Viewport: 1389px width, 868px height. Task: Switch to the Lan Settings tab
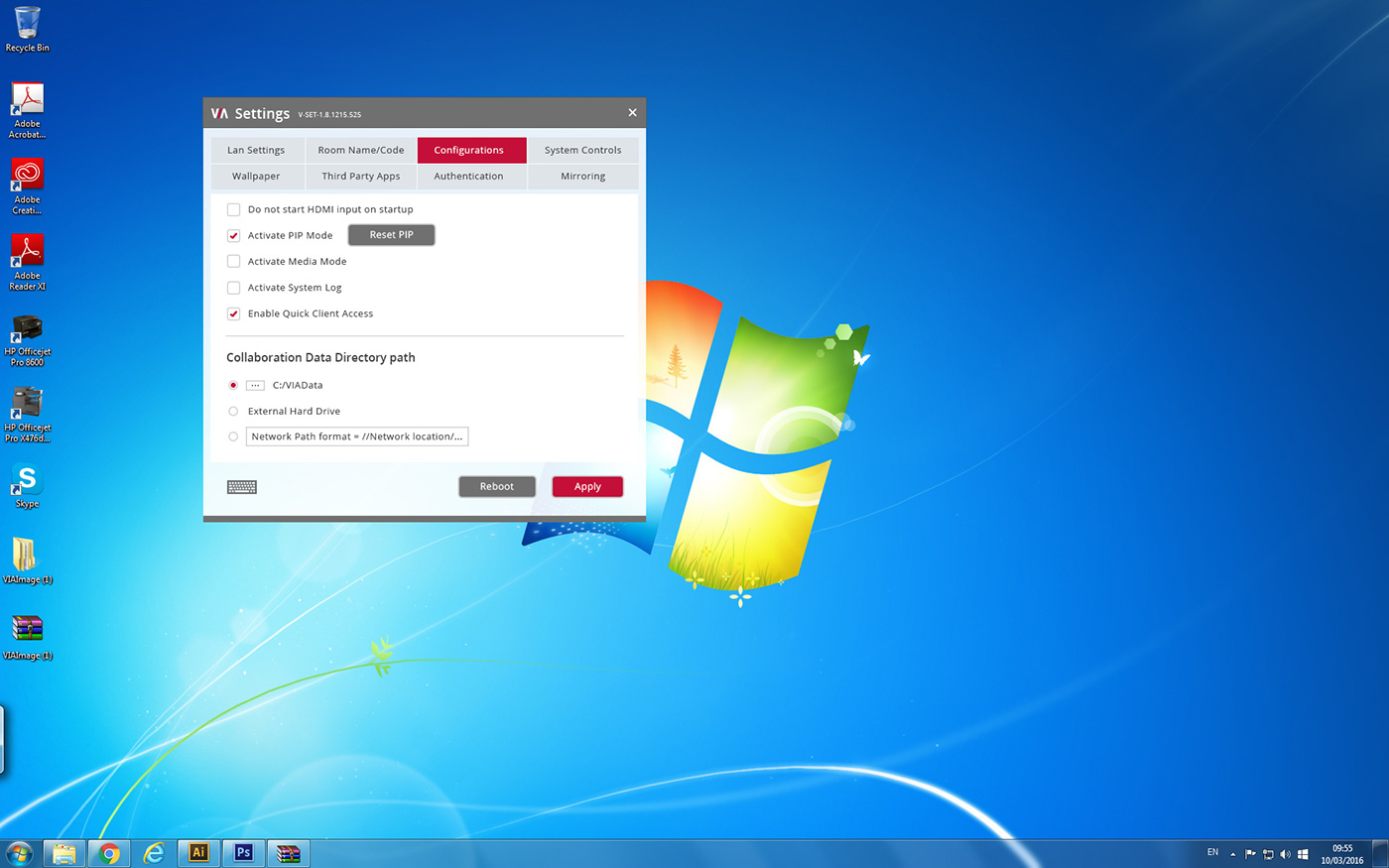[256, 150]
